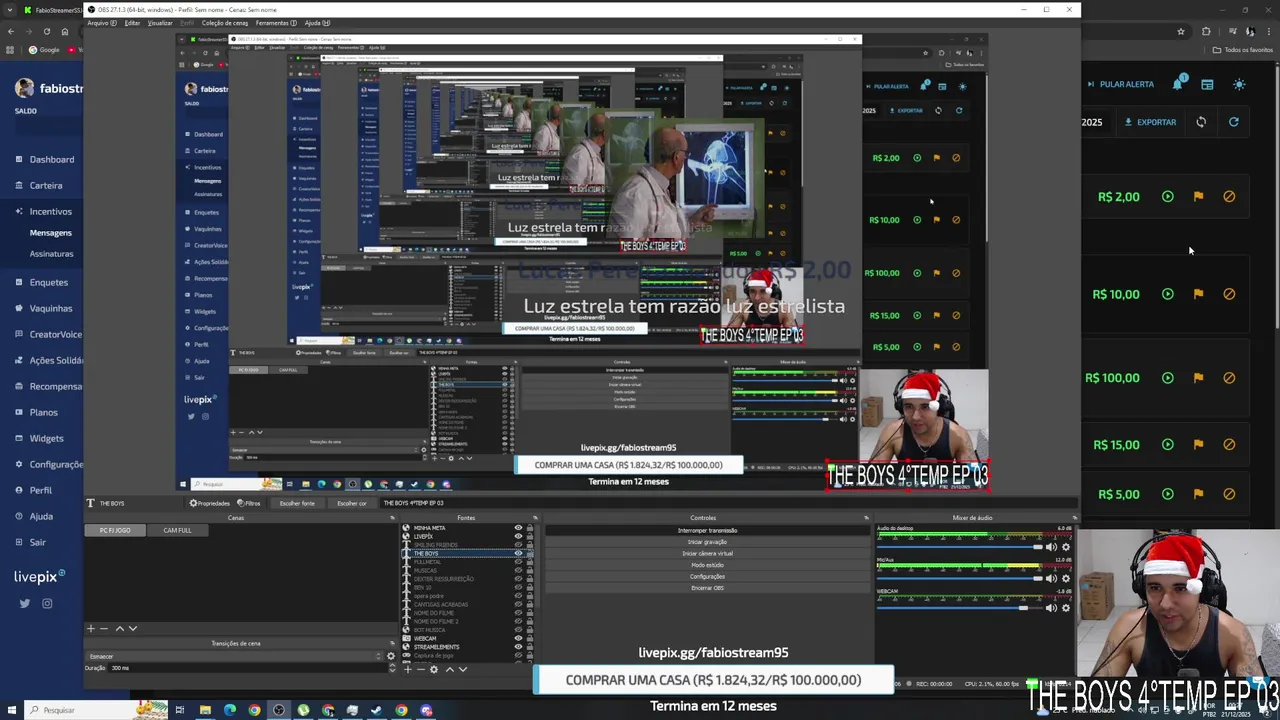Click PULAR ALERTA in LivePix
1280x720 pixels.
(1121, 84)
